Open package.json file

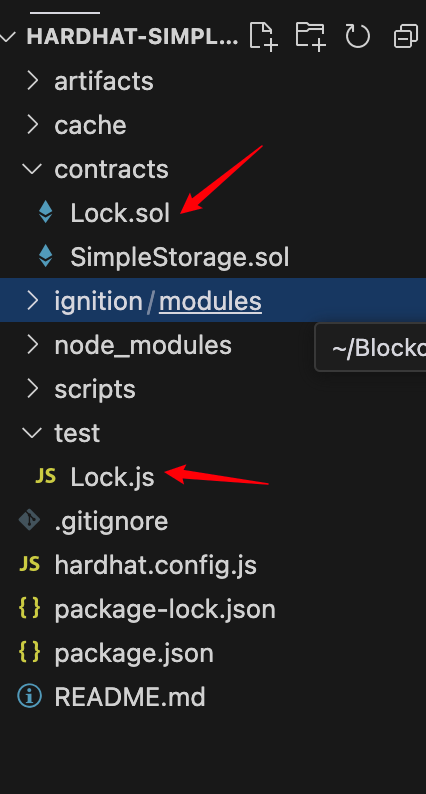pos(134,653)
